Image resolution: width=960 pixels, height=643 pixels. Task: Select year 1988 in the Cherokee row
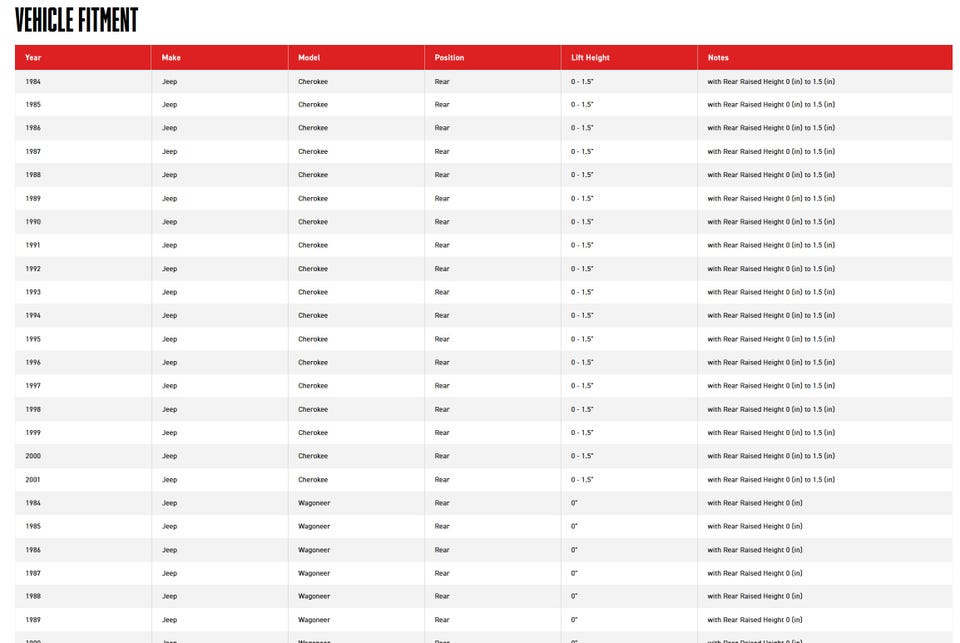coord(33,175)
